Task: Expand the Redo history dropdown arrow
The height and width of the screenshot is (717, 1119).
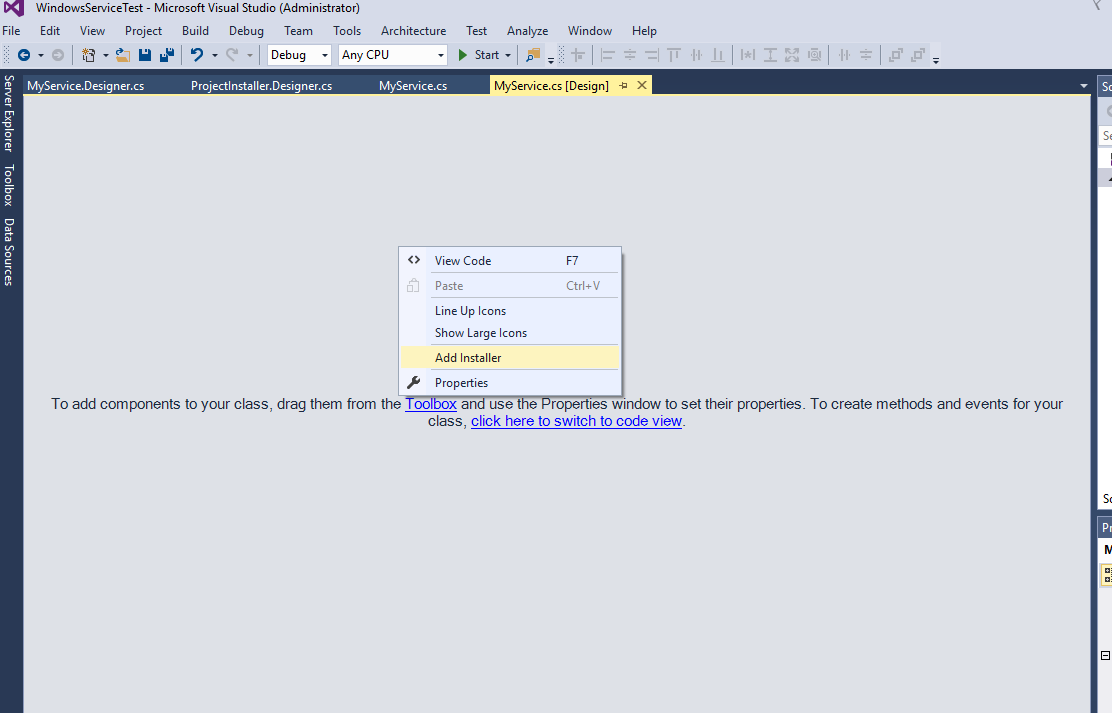Action: click(x=250, y=55)
